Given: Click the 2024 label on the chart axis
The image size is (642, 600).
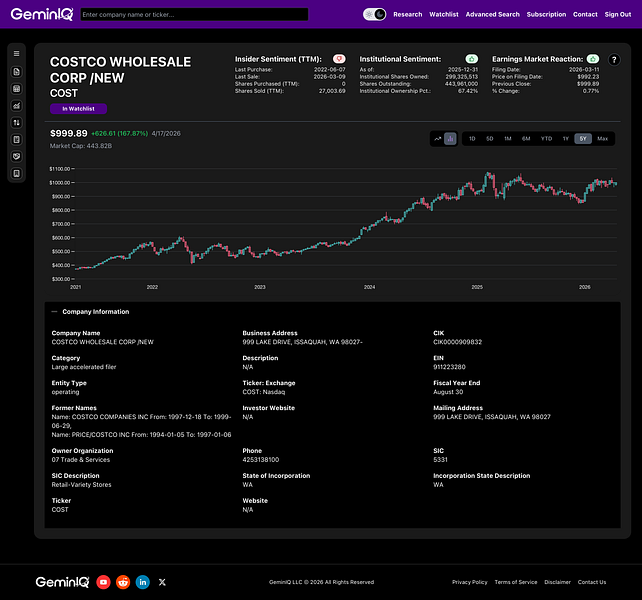Looking at the screenshot, I should pos(369,287).
